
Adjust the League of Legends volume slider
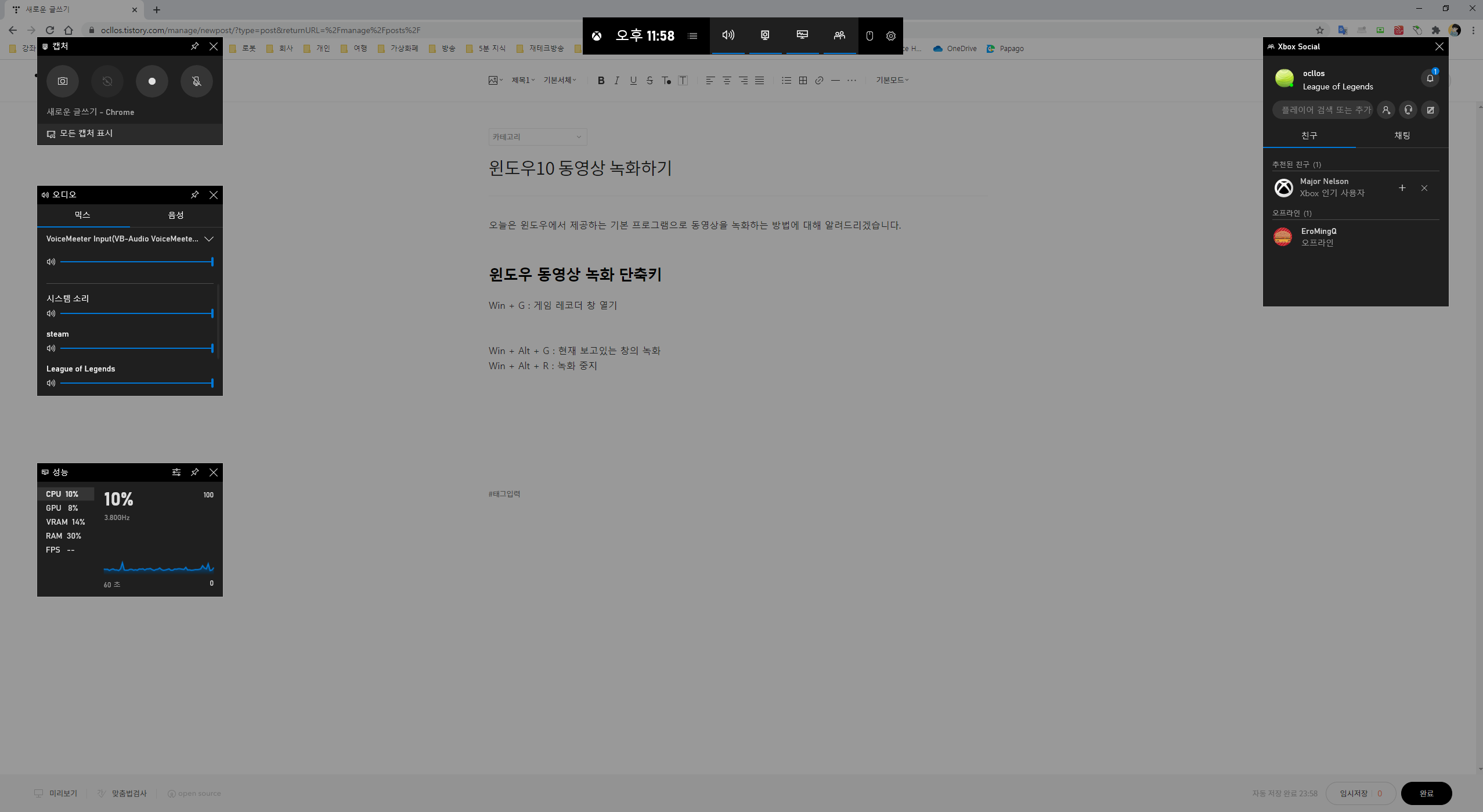point(136,383)
